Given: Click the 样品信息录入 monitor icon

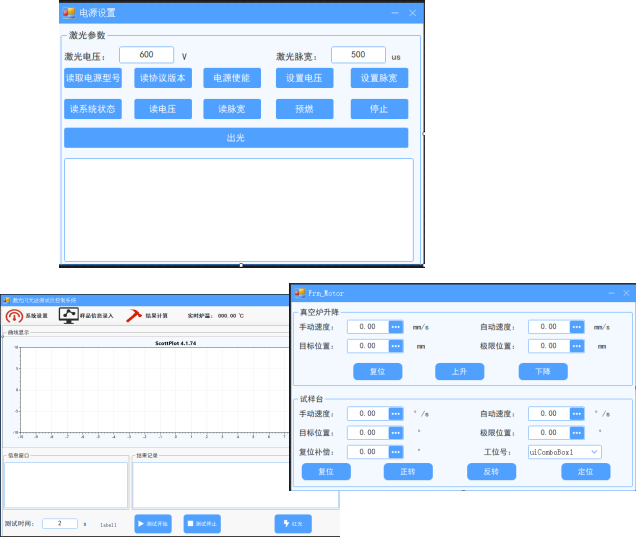Looking at the screenshot, I should pos(69,315).
